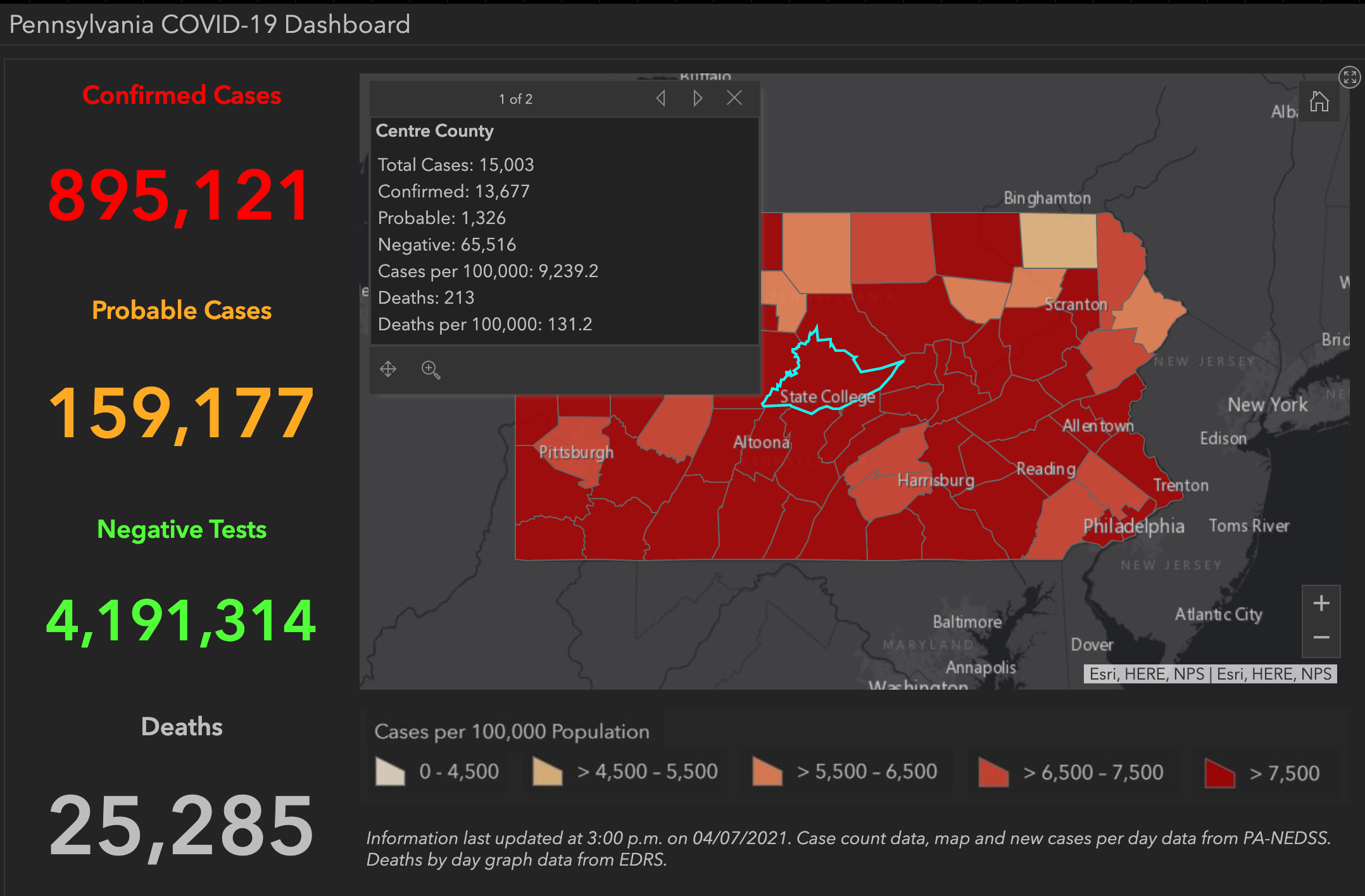The width and height of the screenshot is (1365, 896).
Task: Click the pan-to-feature icon in popup
Action: (388, 369)
